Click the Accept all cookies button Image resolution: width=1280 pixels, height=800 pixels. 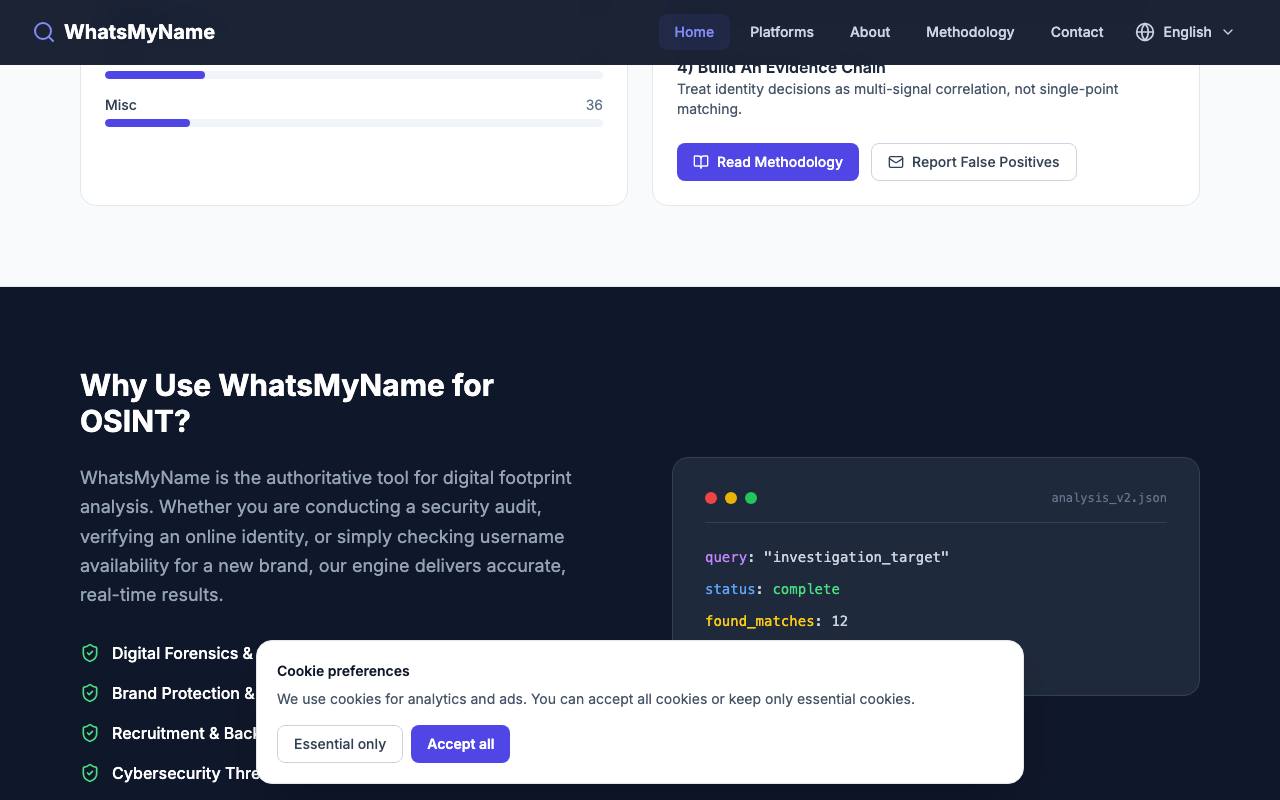pyautogui.click(x=460, y=744)
